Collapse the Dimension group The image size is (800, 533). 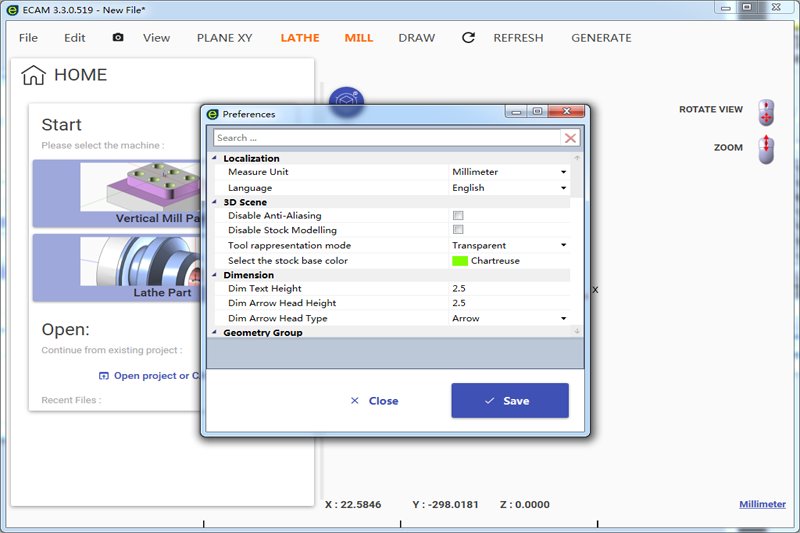tap(215, 275)
